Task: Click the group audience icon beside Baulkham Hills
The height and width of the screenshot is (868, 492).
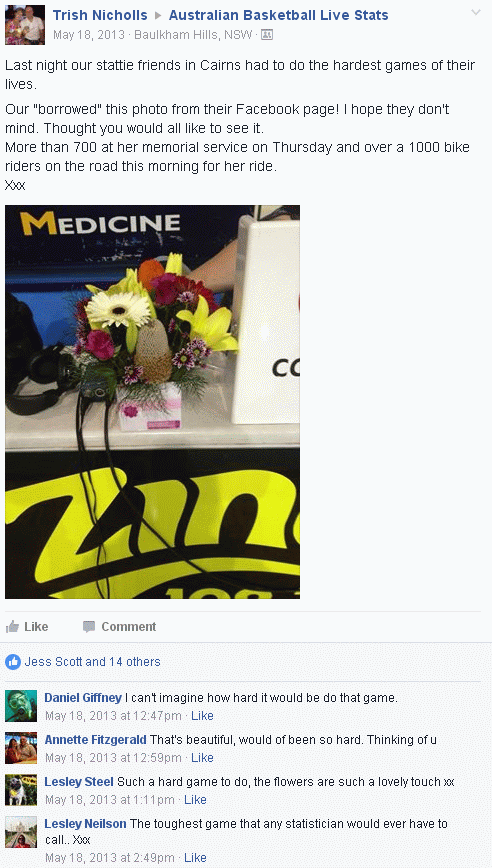Action: [267, 35]
